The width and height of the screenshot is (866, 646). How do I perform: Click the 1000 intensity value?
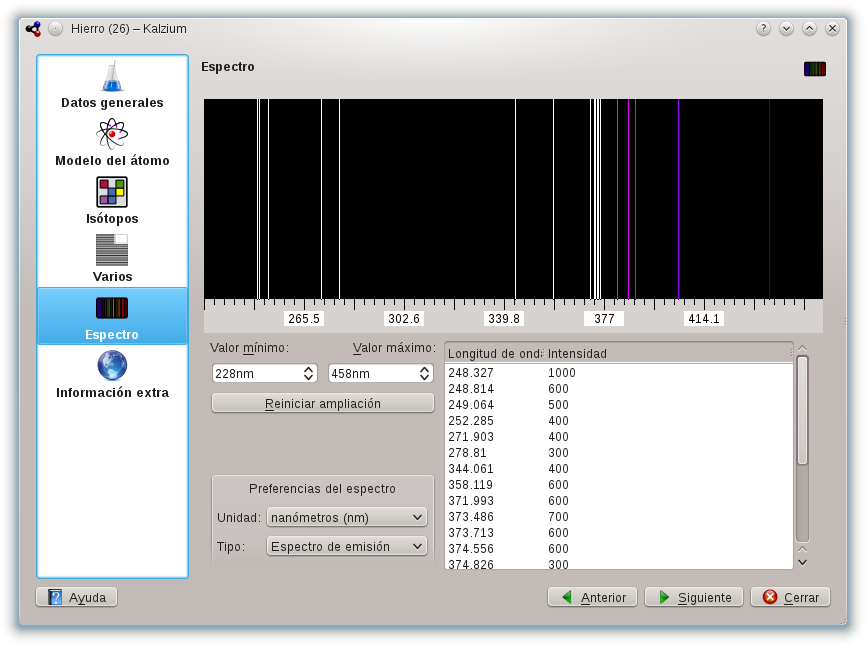(x=562, y=373)
